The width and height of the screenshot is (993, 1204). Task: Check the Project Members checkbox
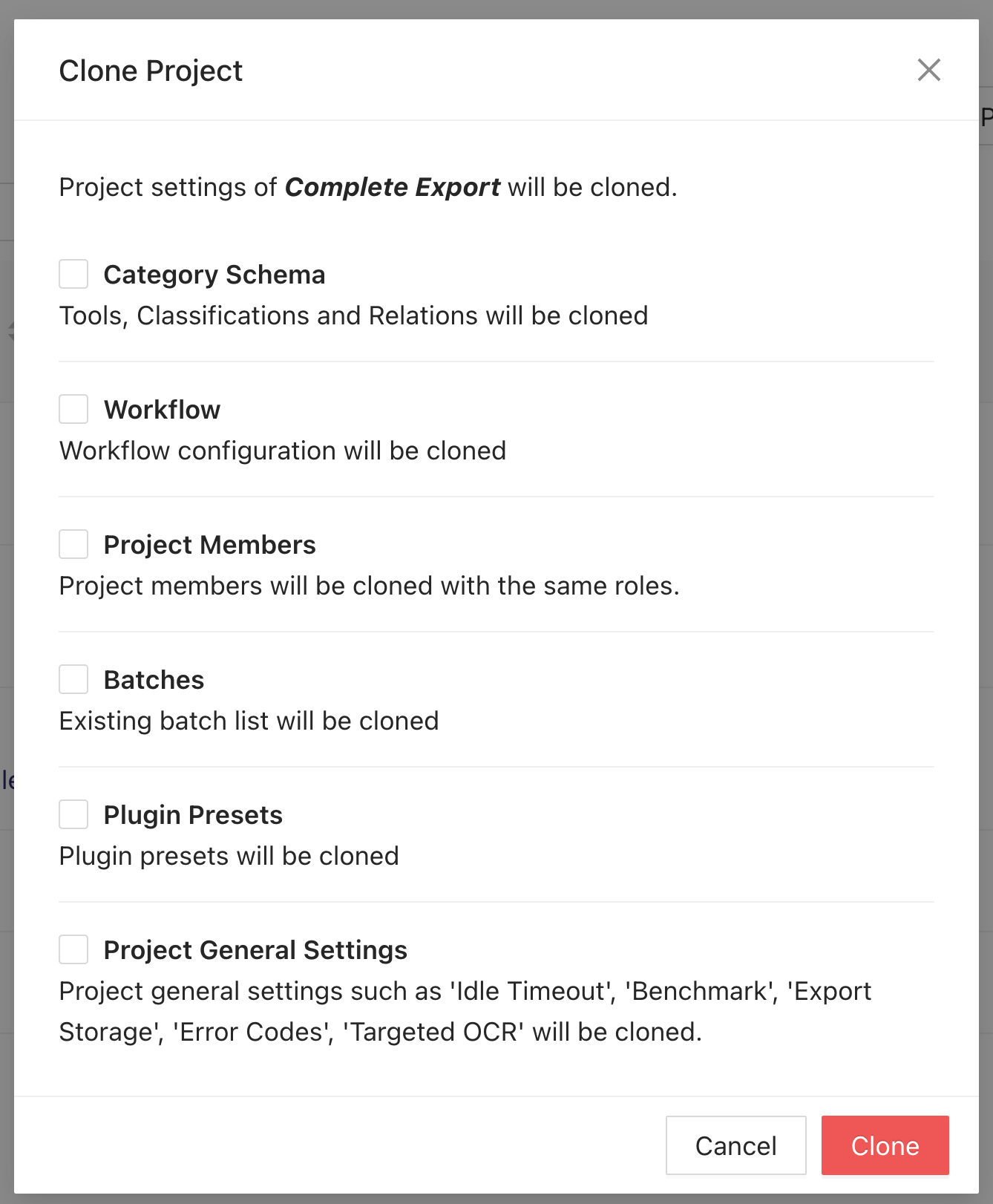(73, 544)
